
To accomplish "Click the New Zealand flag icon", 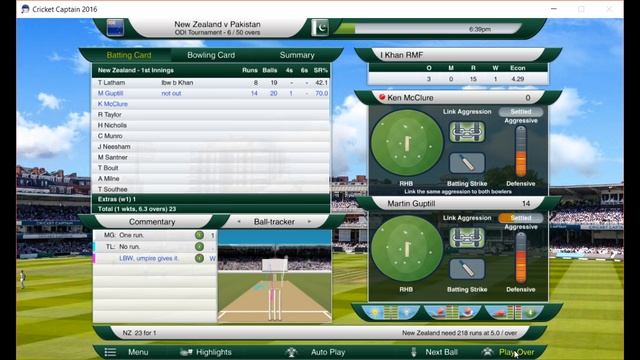I will (116, 28).
